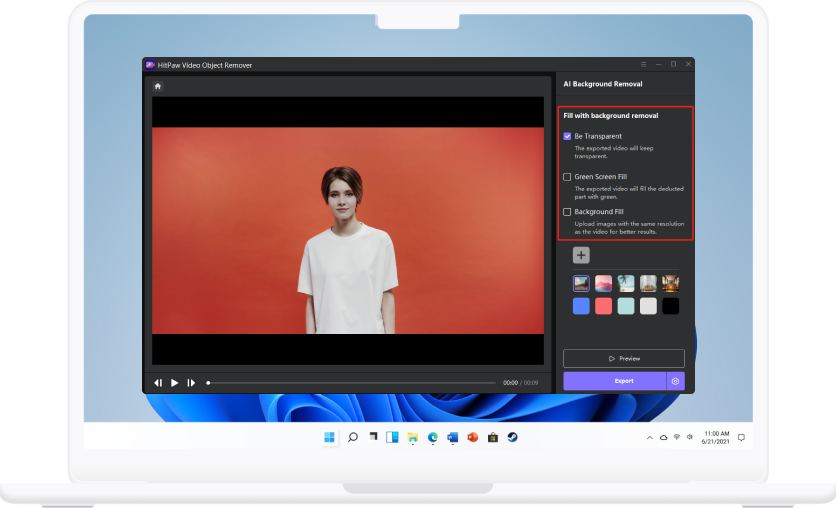This screenshot has width=836, height=508.
Task: Pick the blue color swatch
Action: [581, 306]
